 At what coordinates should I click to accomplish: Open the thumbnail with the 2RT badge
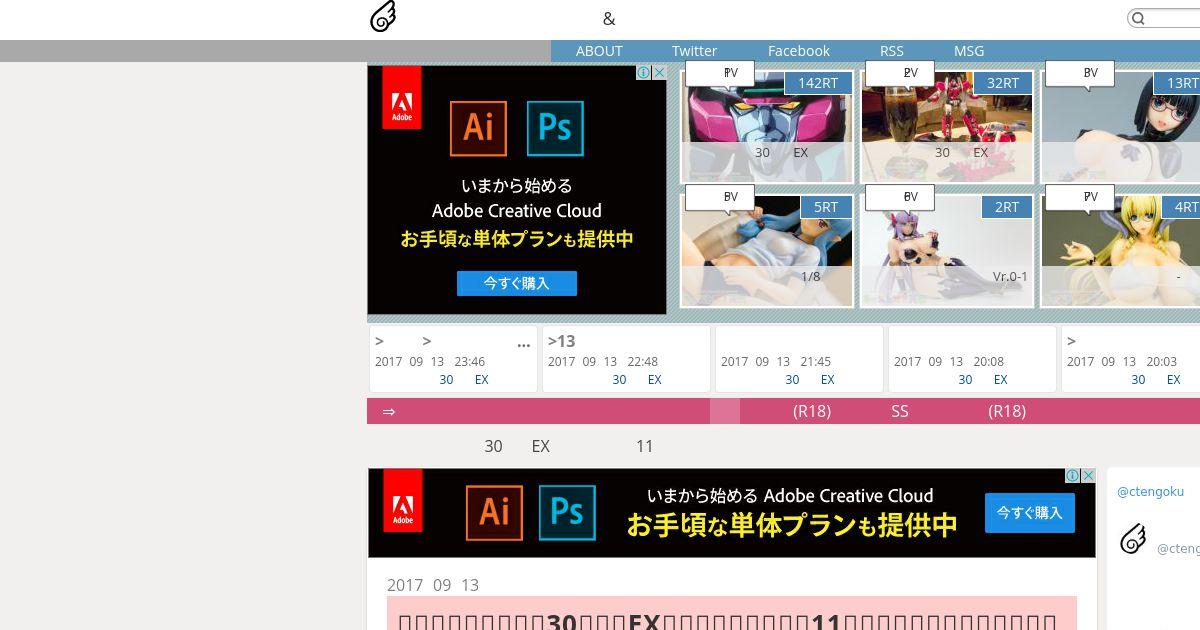pyautogui.click(x=947, y=250)
